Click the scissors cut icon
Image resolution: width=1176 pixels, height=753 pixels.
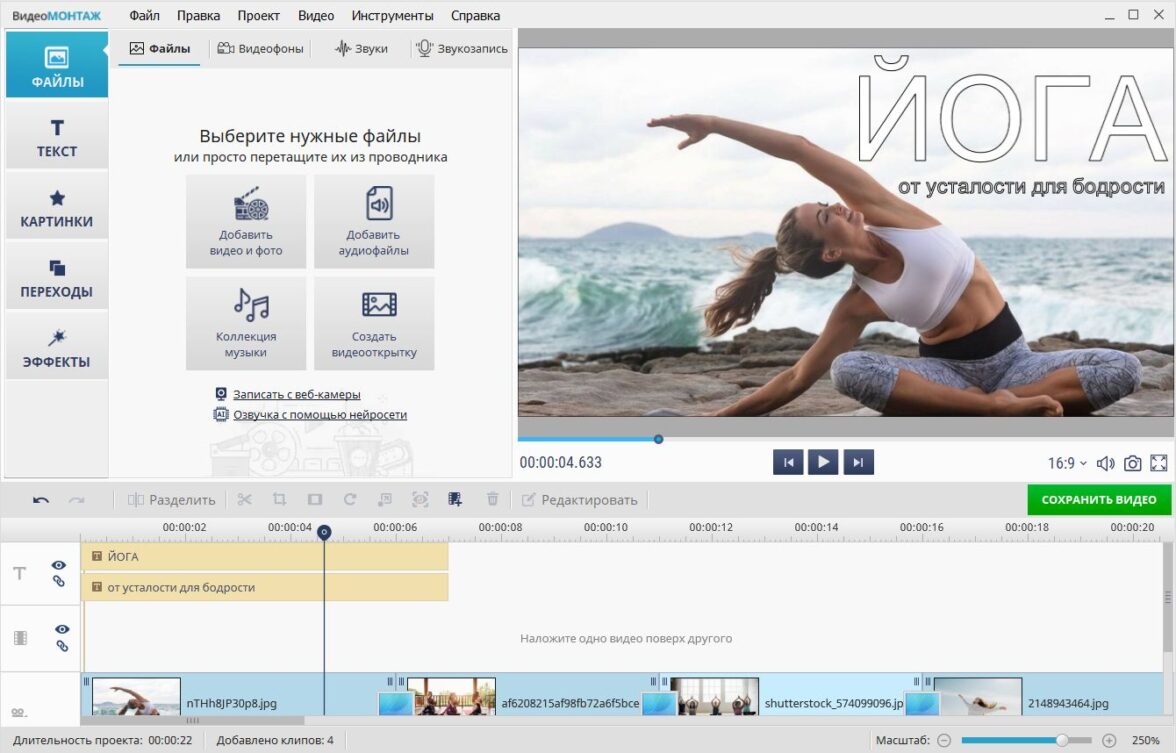pos(244,500)
